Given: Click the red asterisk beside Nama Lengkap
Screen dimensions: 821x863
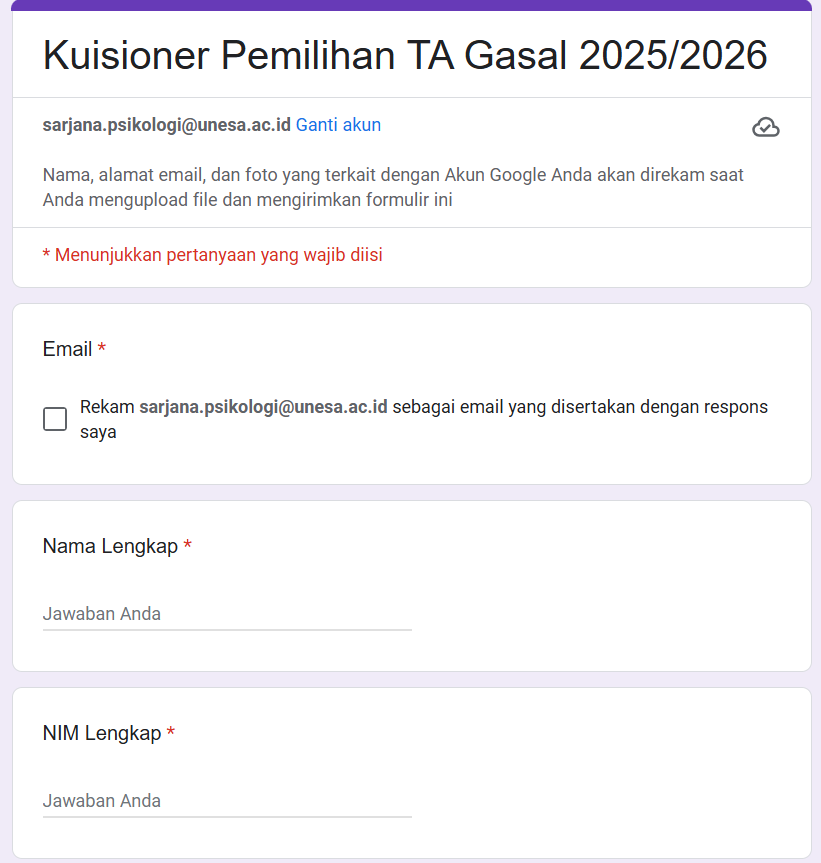Looking at the screenshot, I should pyautogui.click(x=188, y=546).
